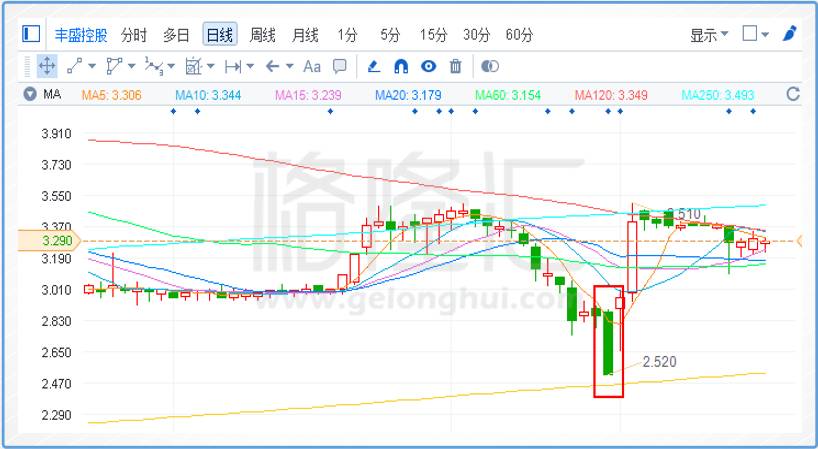Click the 3.010 y-axis price label
The height and width of the screenshot is (449, 818).
tap(56, 290)
